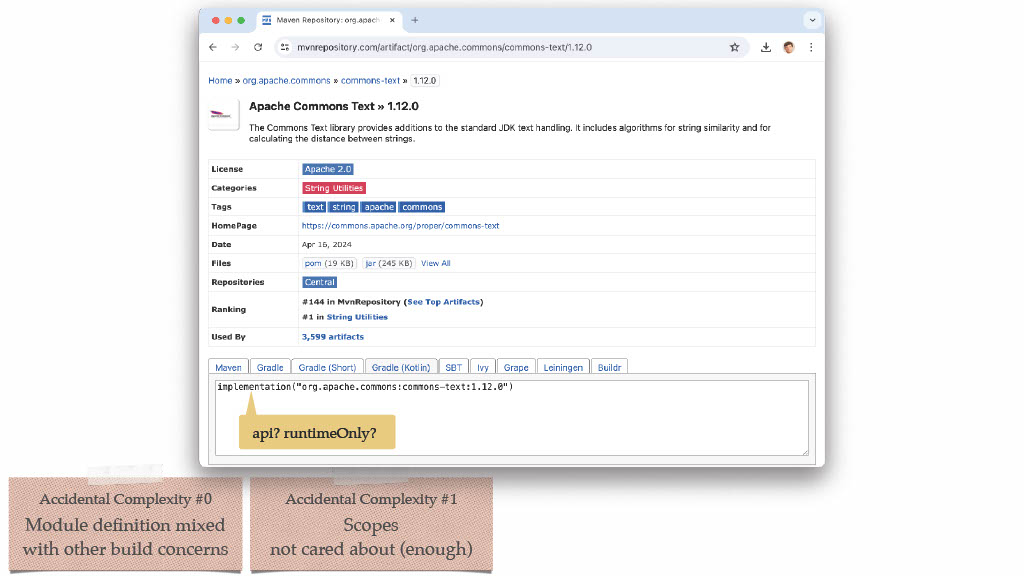
Task: Open the downloads icon in toolbar
Action: (766, 47)
